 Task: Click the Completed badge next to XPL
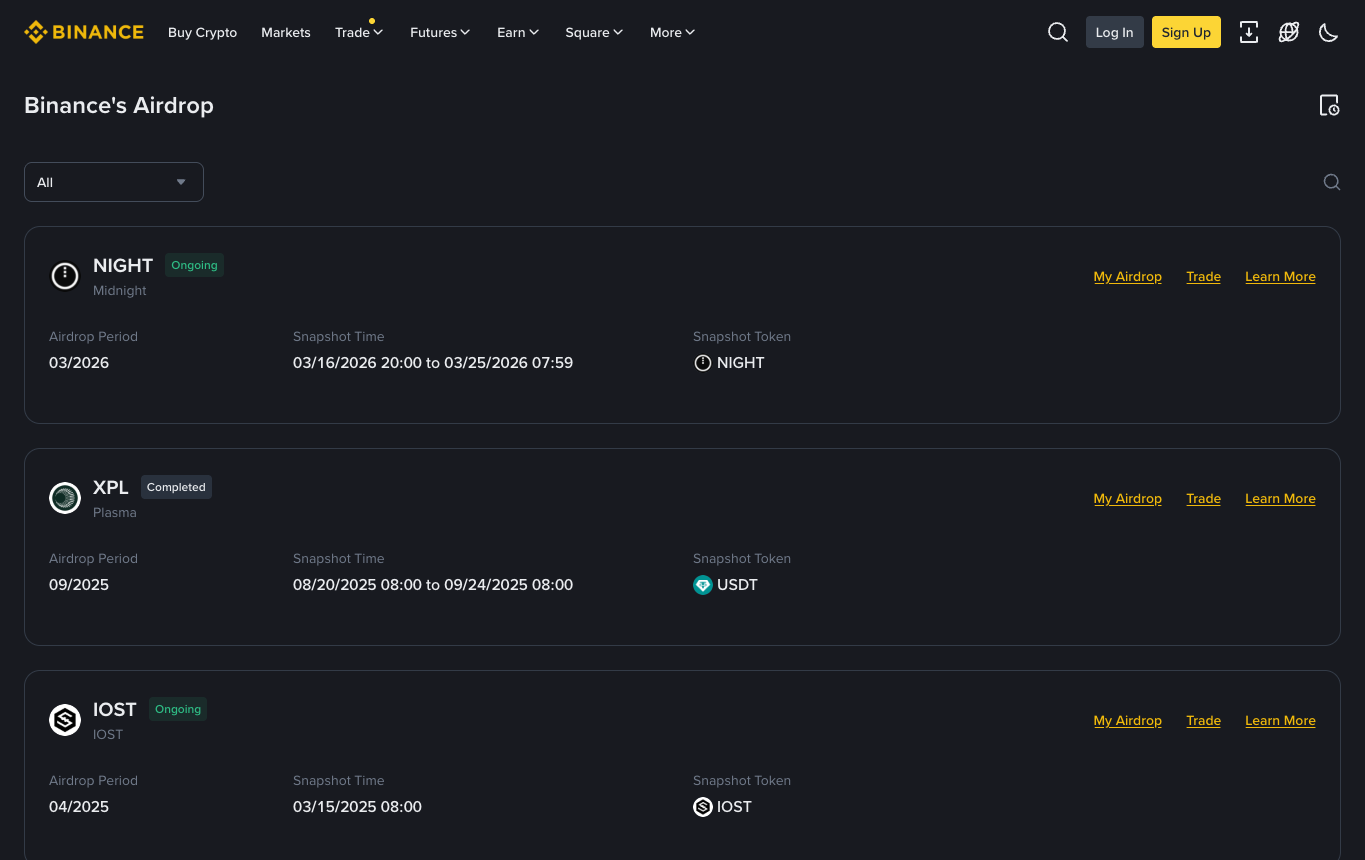point(176,487)
